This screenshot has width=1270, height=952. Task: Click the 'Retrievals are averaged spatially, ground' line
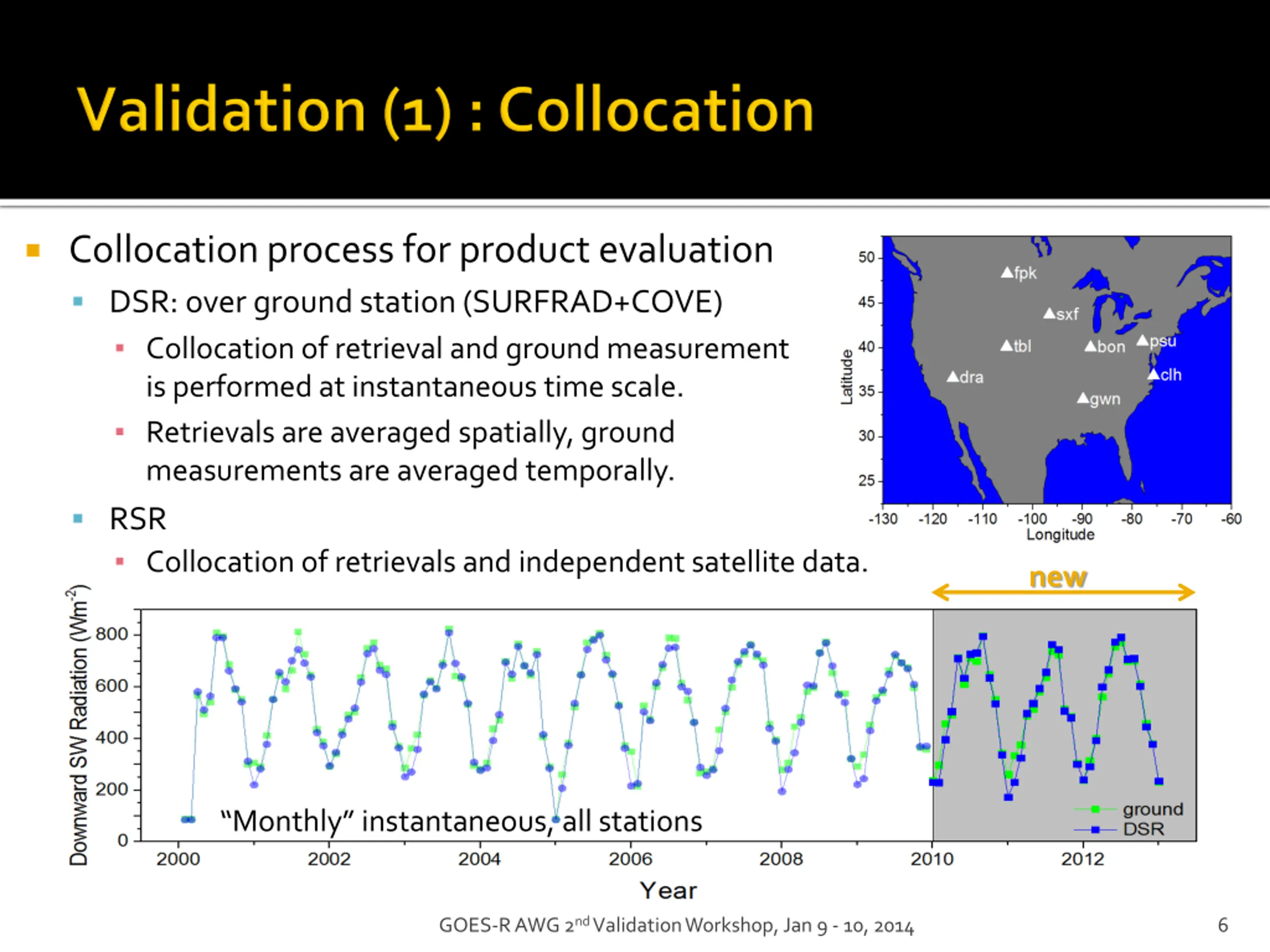coord(410,432)
